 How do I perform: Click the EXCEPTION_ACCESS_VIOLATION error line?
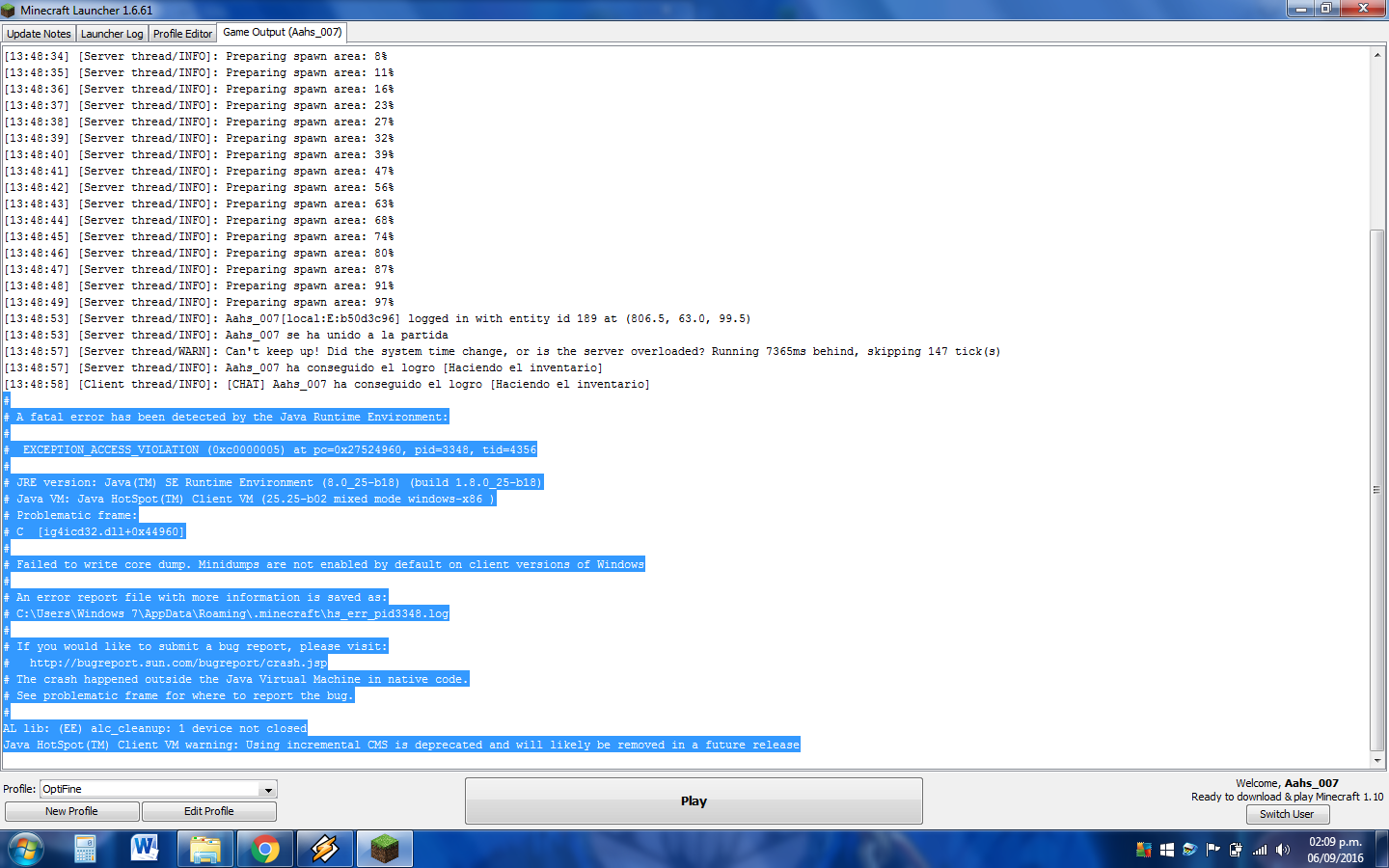(270, 450)
